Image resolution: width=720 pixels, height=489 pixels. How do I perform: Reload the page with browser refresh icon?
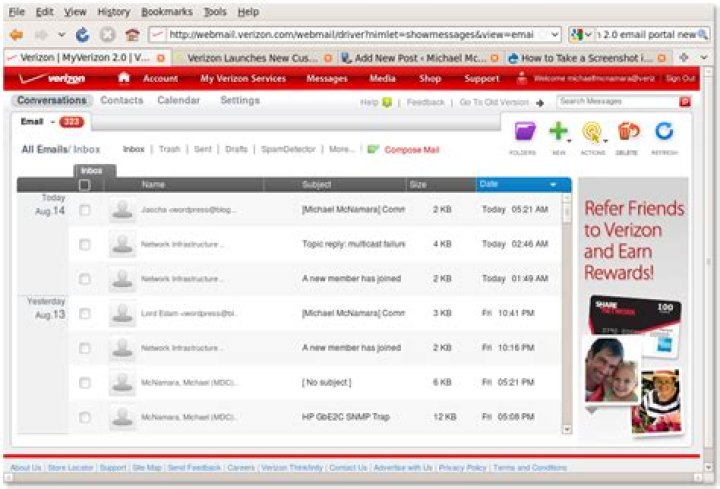coord(82,35)
